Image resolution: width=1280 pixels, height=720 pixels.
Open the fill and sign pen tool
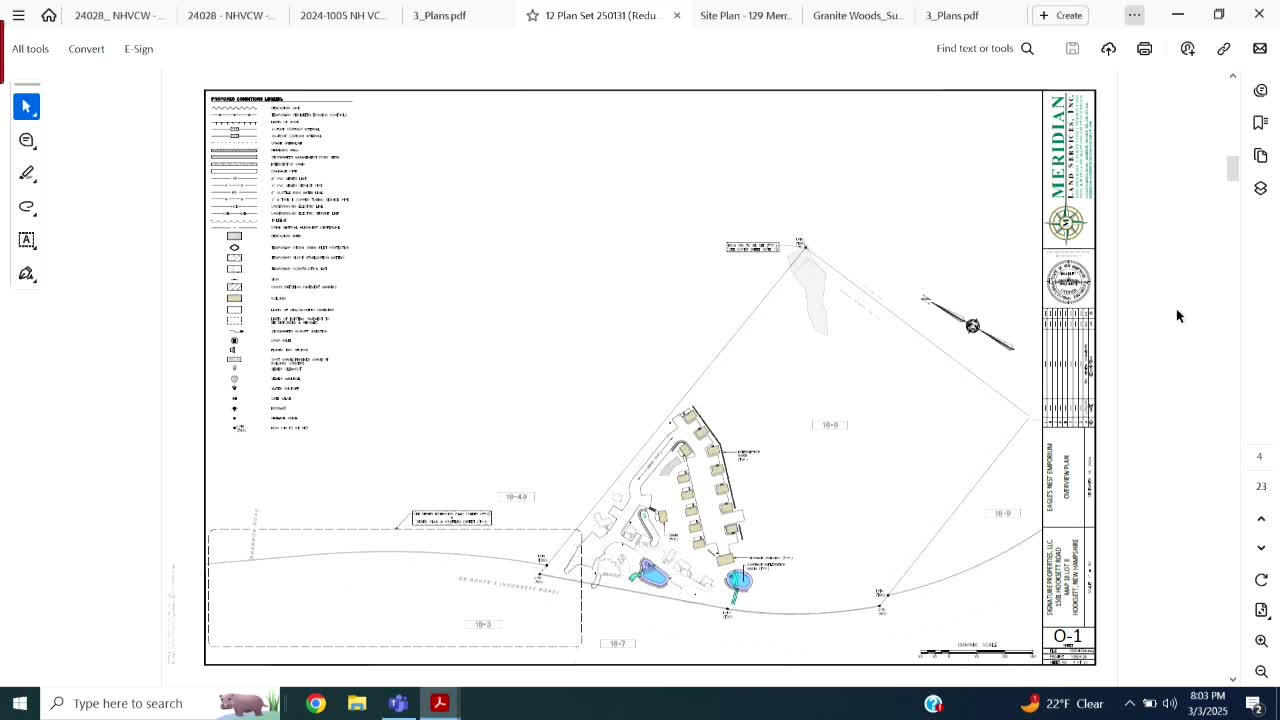tap(27, 274)
